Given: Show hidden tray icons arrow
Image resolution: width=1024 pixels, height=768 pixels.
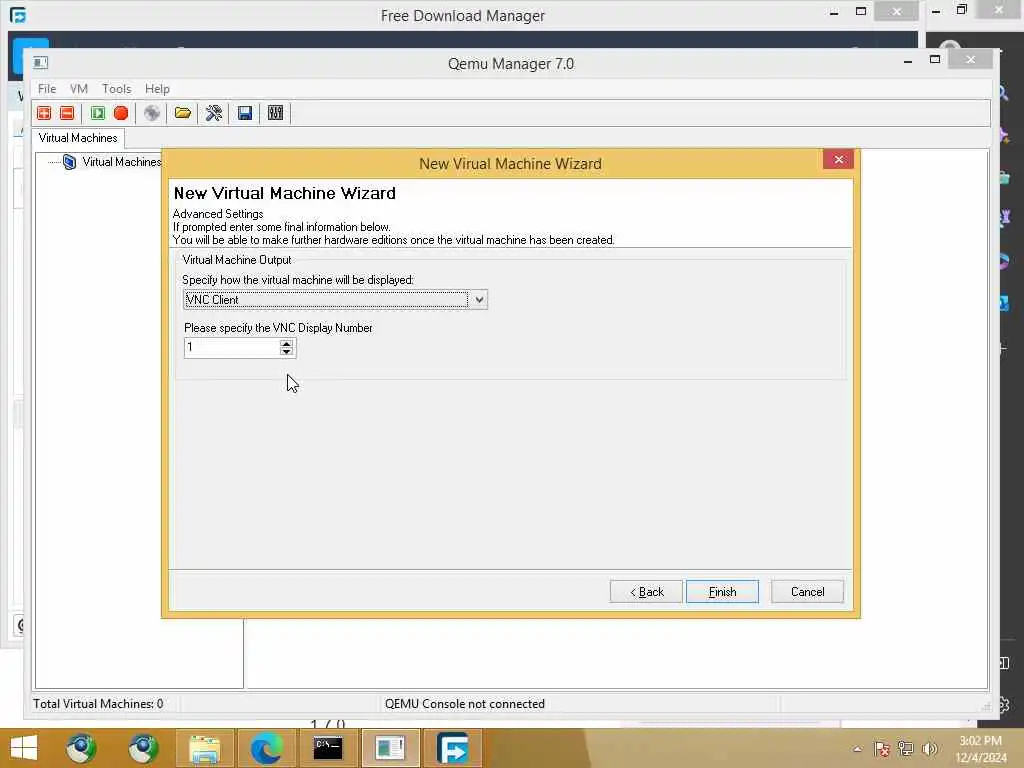Looking at the screenshot, I should (857, 749).
